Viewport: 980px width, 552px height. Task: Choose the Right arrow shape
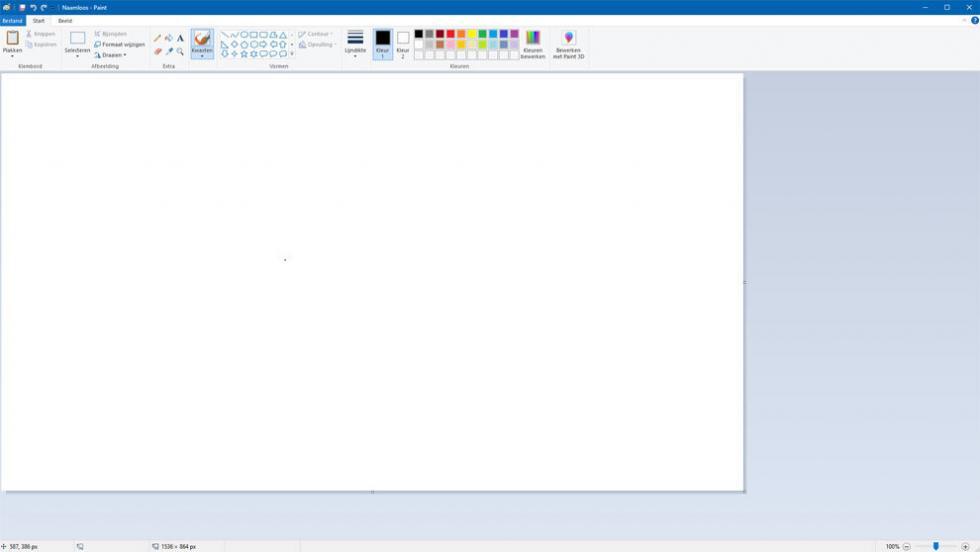pos(264,44)
